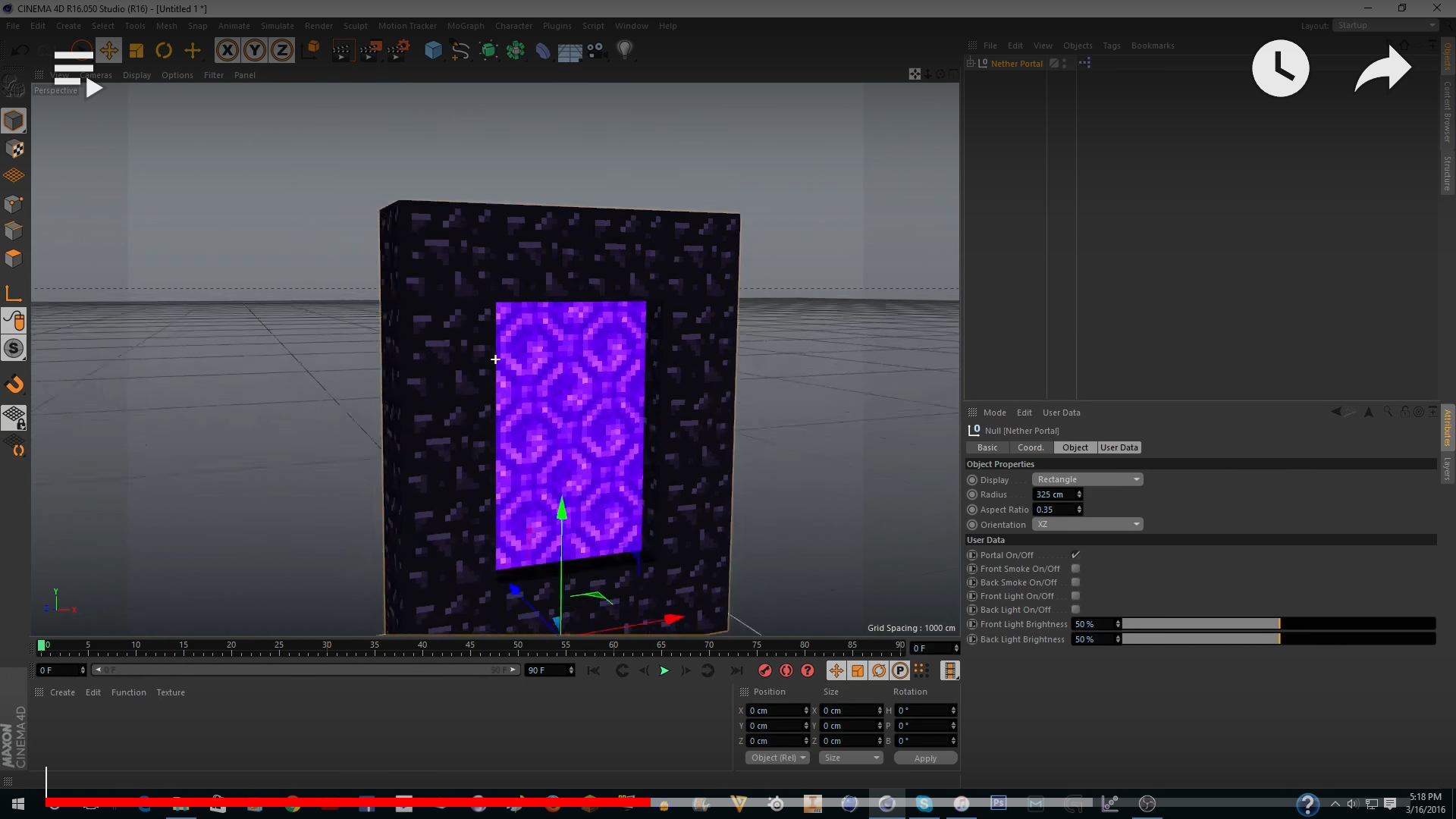
Task: Click the Record Active Objects button
Action: [x=764, y=670]
